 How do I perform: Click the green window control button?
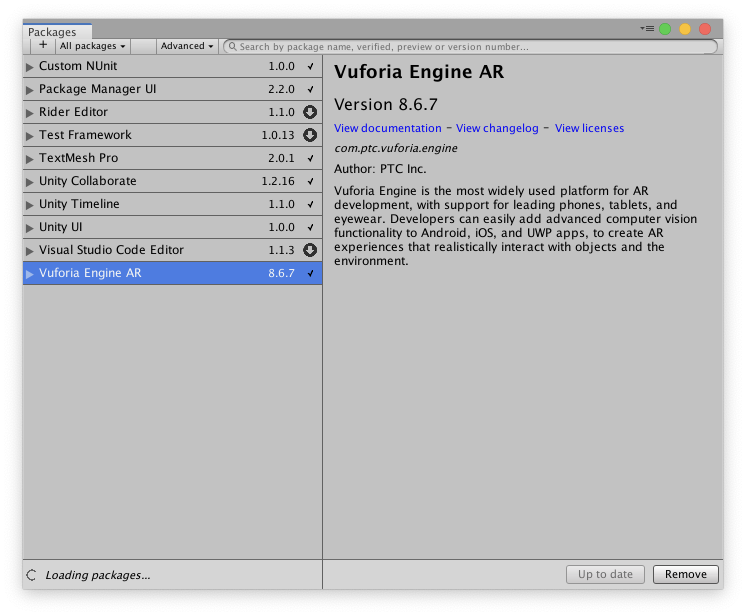[x=665, y=29]
